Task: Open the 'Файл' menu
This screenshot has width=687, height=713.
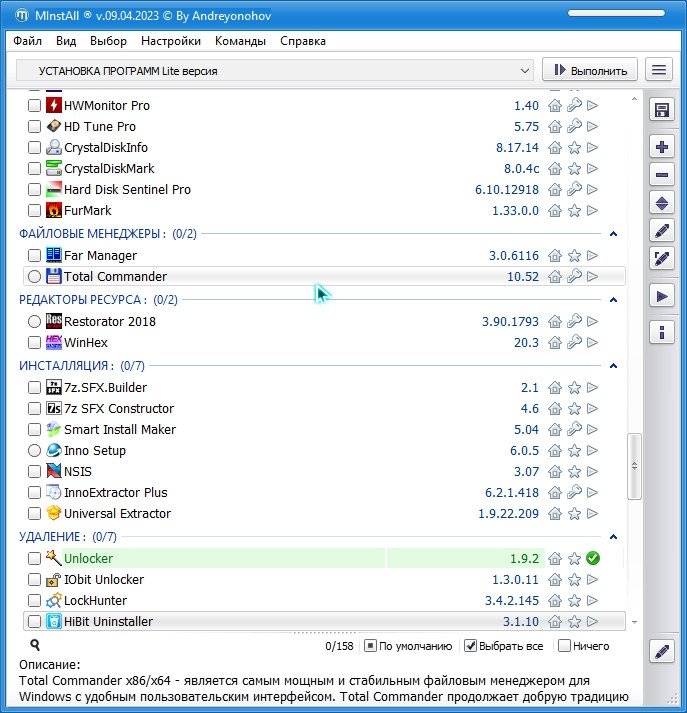Action: pyautogui.click(x=27, y=41)
